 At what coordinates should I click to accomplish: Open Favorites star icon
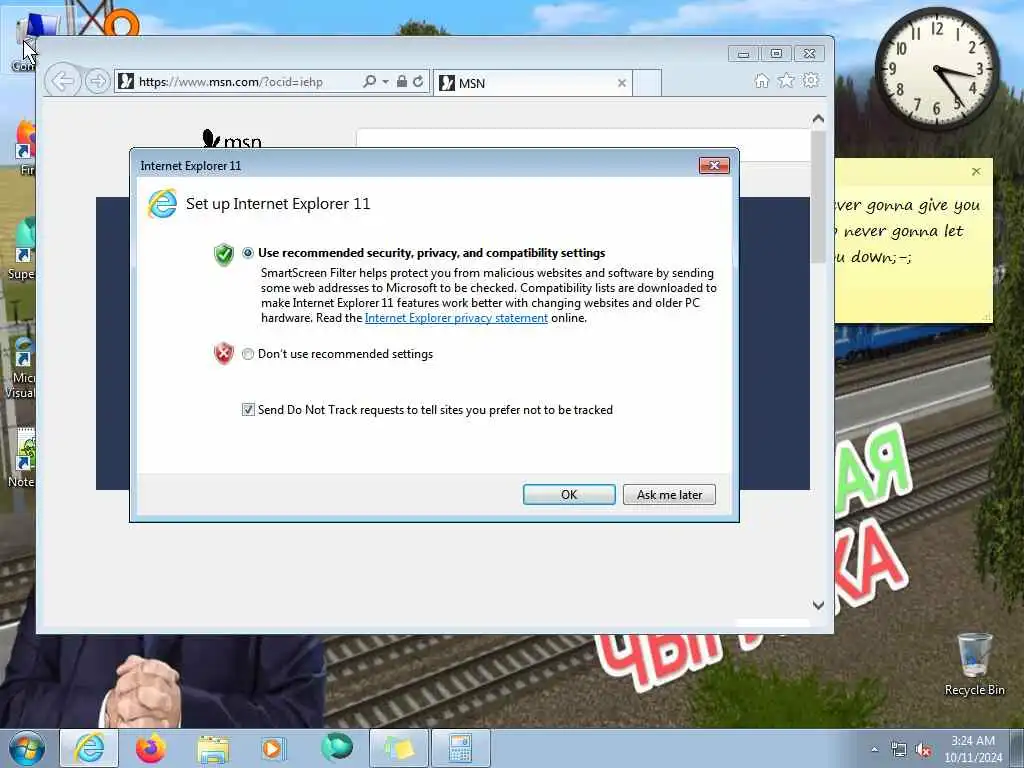[x=786, y=80]
